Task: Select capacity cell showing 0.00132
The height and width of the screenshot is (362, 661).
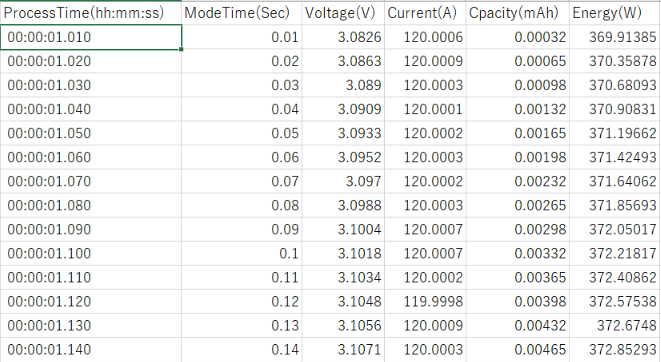Action: (518, 109)
